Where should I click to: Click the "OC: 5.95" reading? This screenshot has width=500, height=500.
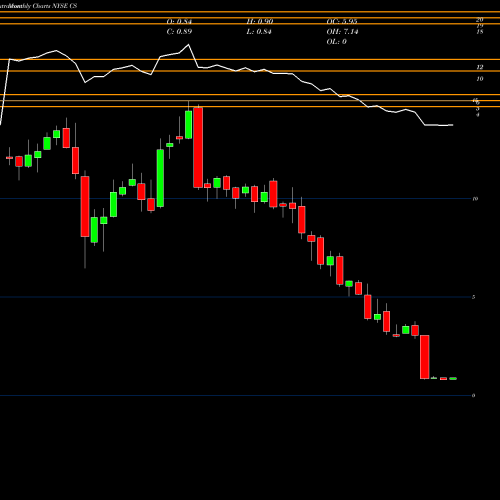pyautogui.click(x=342, y=22)
